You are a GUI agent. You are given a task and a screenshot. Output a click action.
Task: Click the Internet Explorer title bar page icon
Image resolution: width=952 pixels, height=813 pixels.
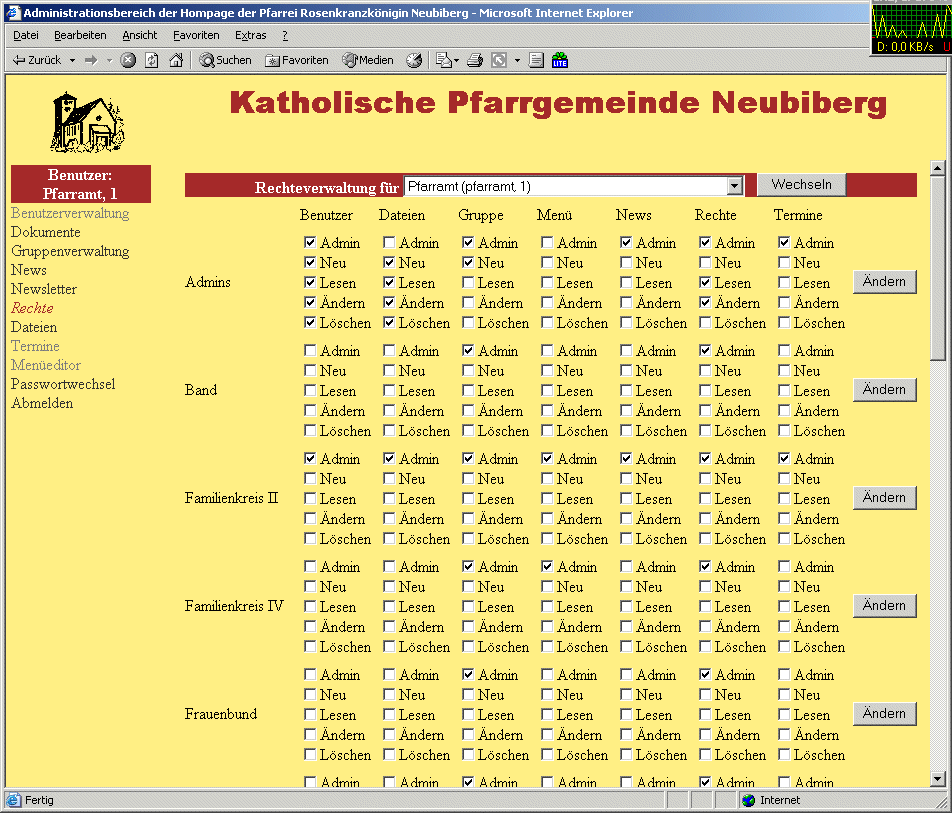13,12
